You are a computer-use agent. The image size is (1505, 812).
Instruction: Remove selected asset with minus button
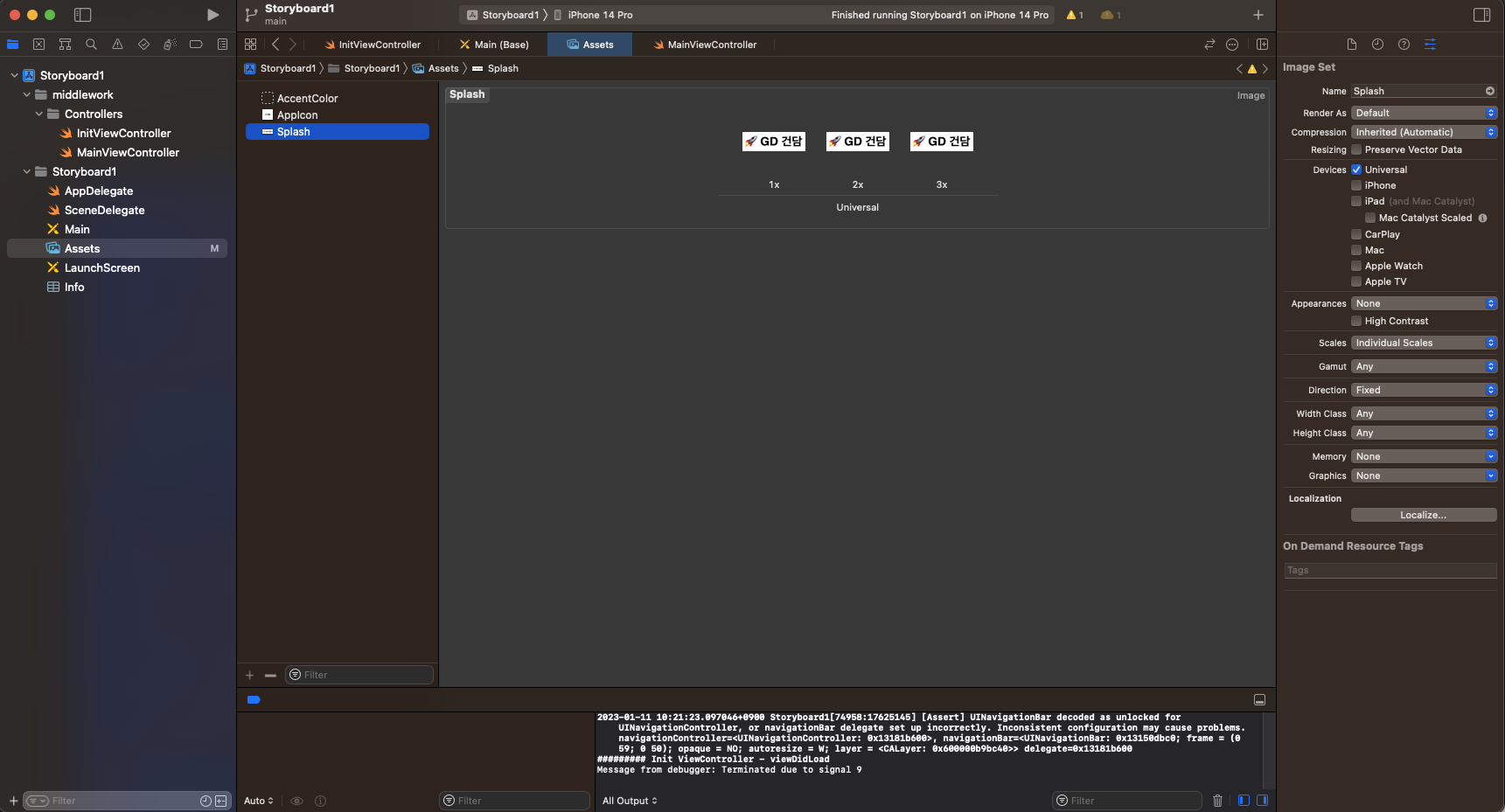click(x=270, y=675)
